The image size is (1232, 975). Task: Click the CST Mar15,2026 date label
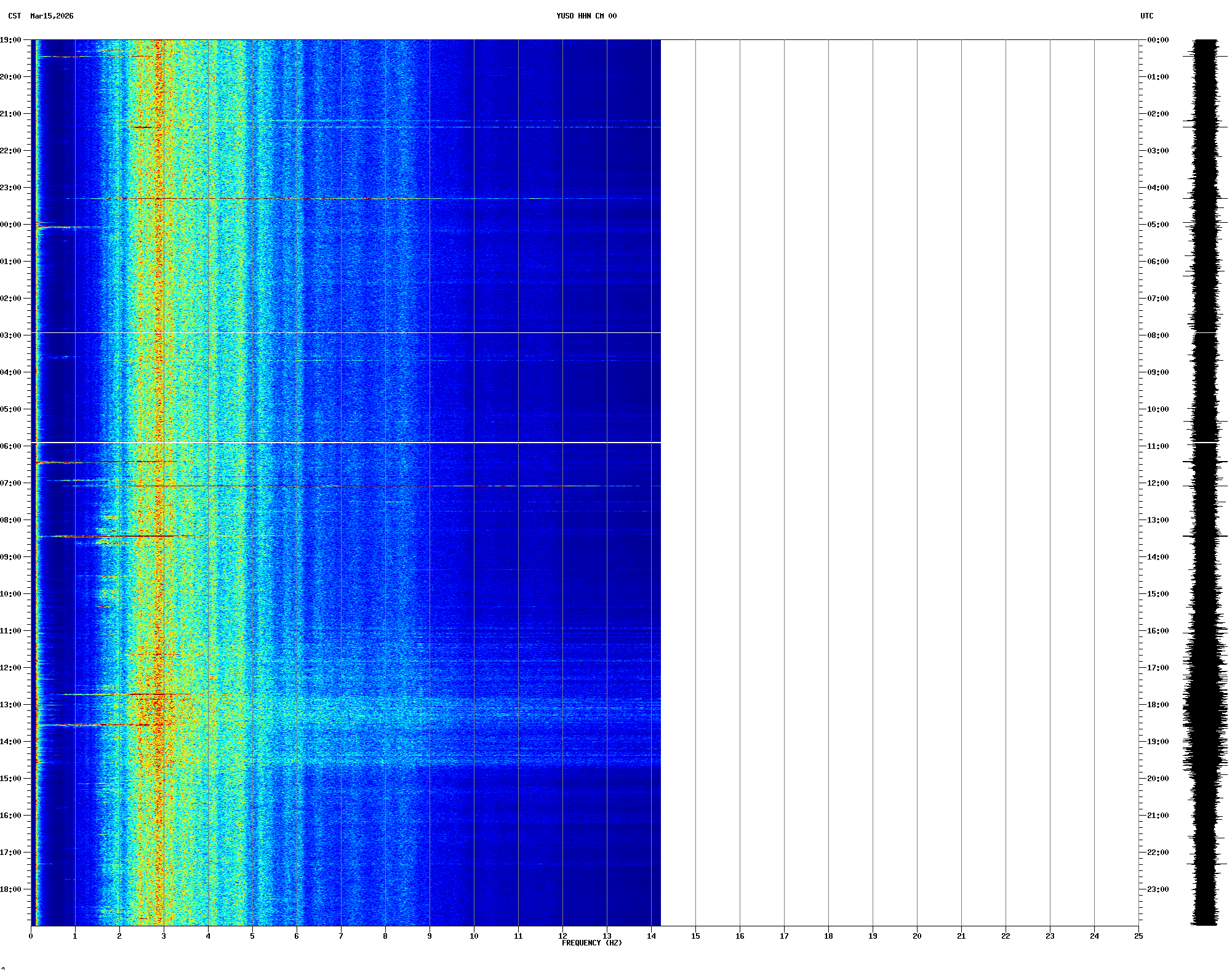tap(41, 16)
